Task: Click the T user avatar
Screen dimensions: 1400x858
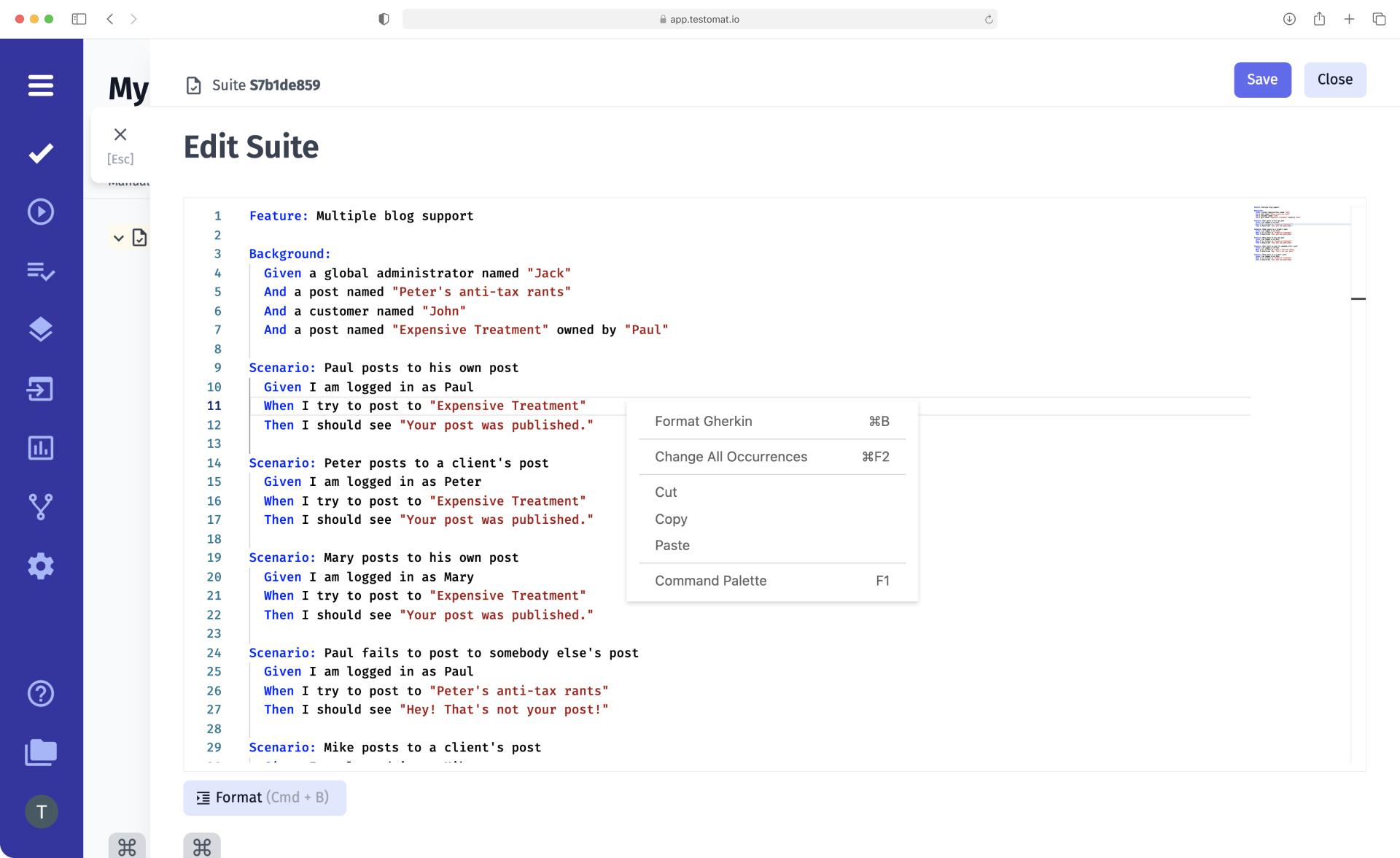Action: [x=42, y=811]
